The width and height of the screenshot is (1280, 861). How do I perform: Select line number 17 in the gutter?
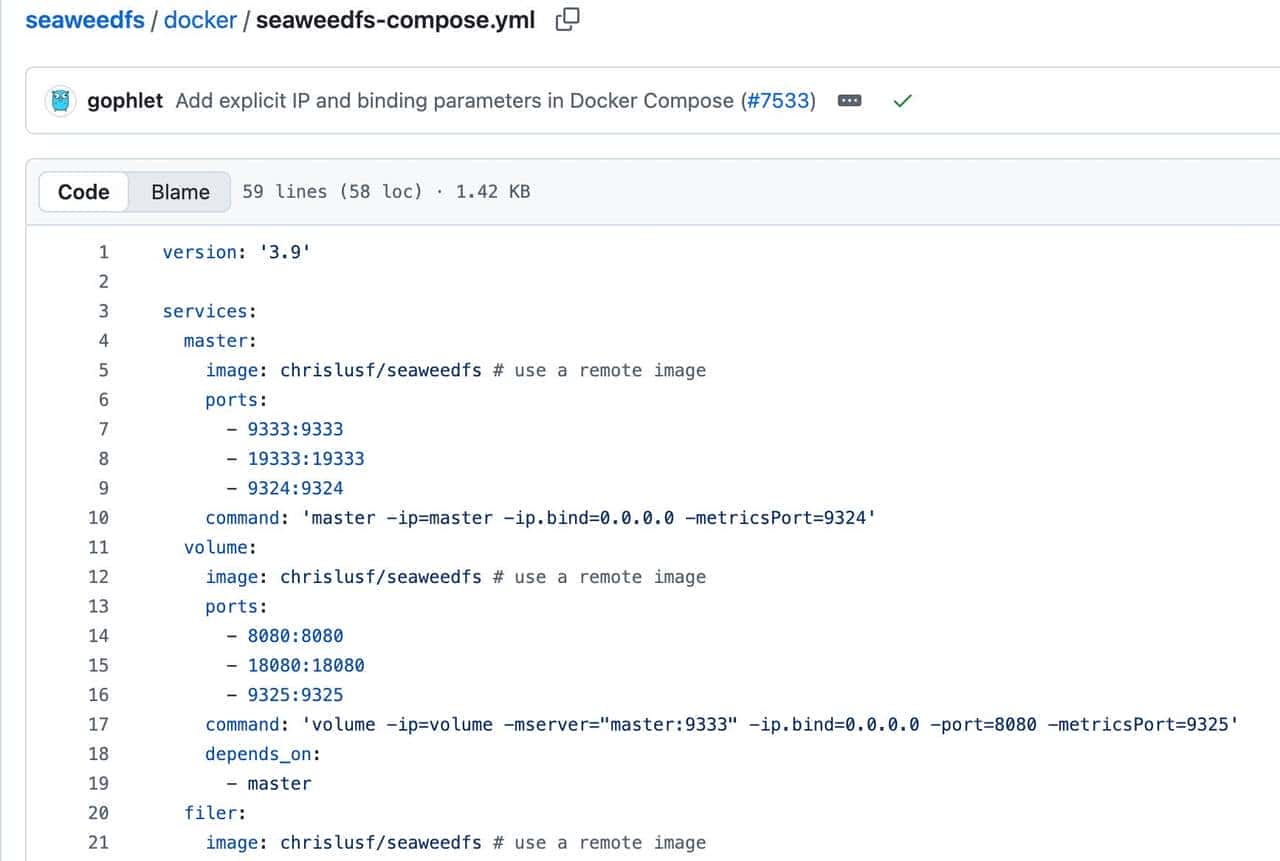[98, 724]
